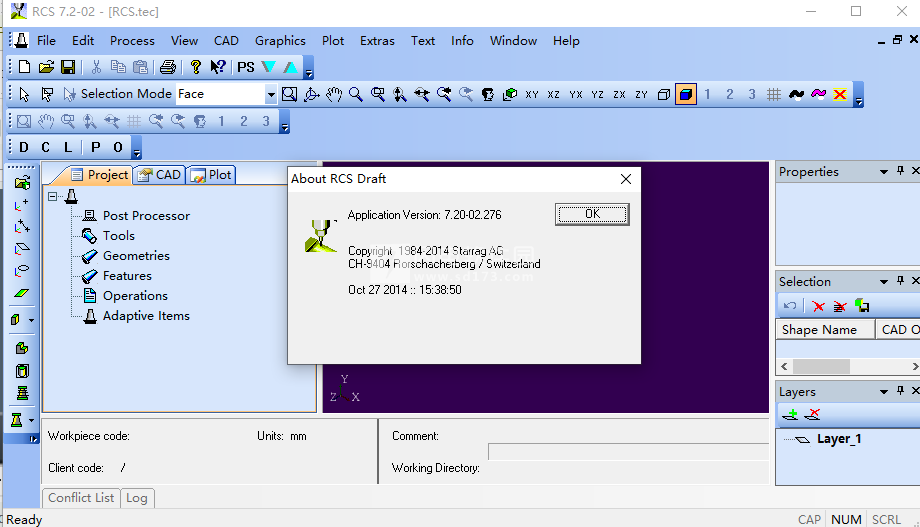
Task: Switch view to ZY plane
Action: (641, 94)
